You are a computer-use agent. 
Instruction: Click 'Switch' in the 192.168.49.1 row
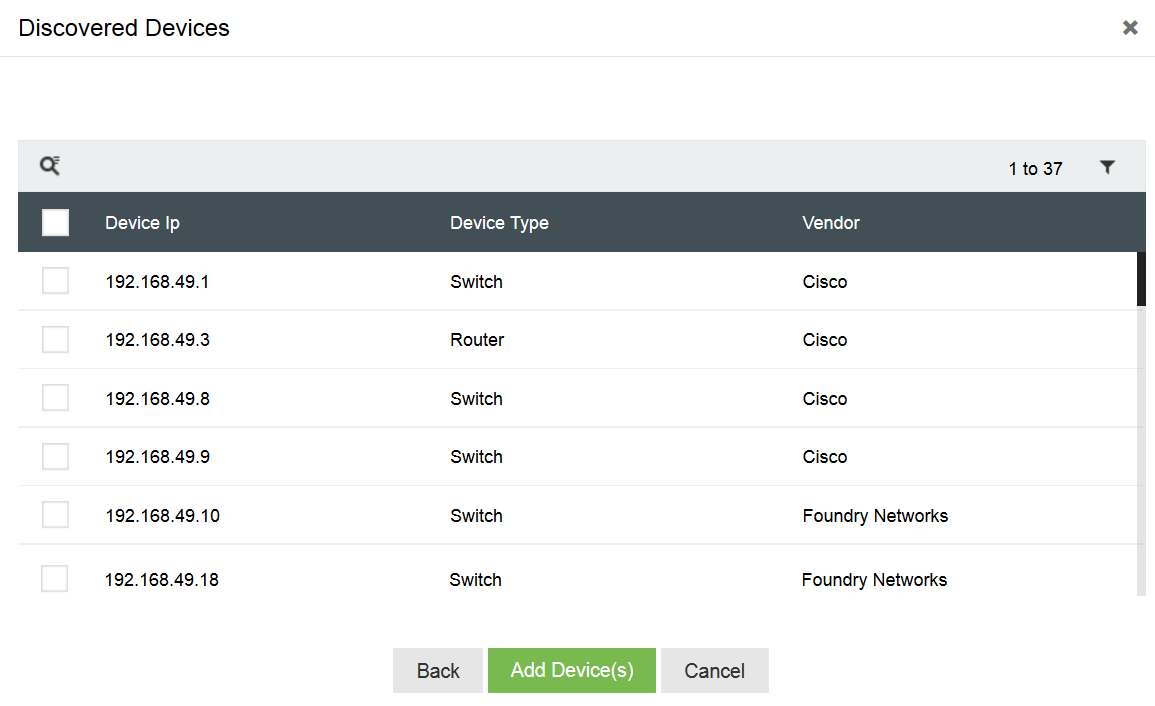[477, 282]
